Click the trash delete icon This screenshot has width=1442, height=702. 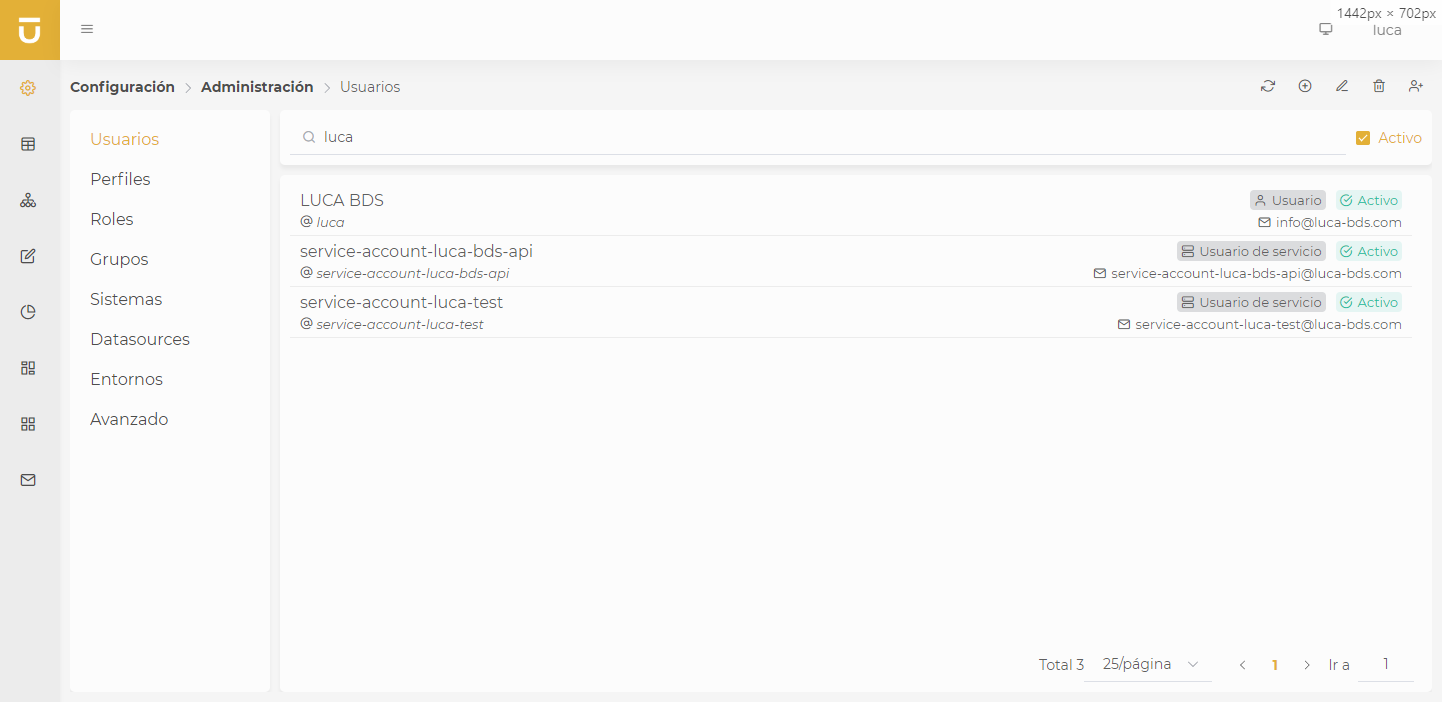click(1379, 86)
